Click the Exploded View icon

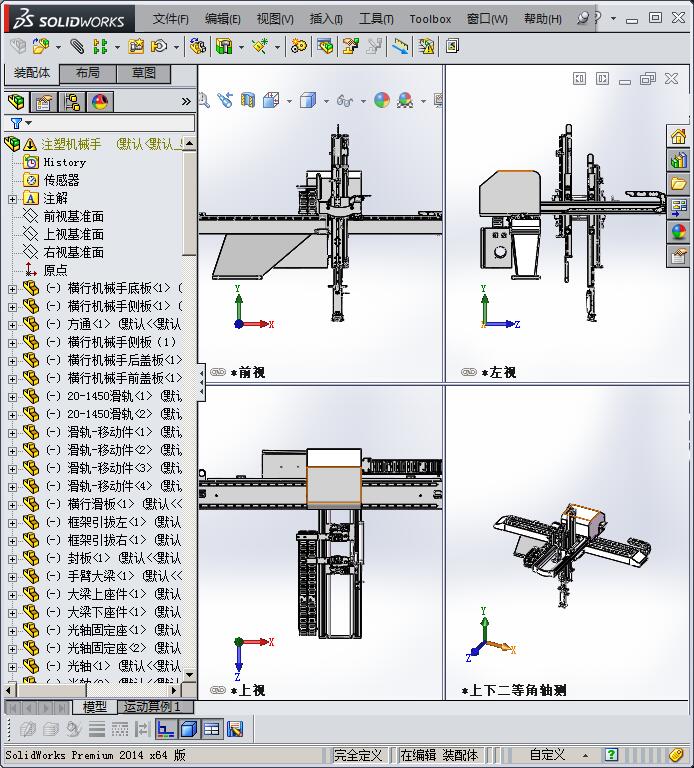351,47
